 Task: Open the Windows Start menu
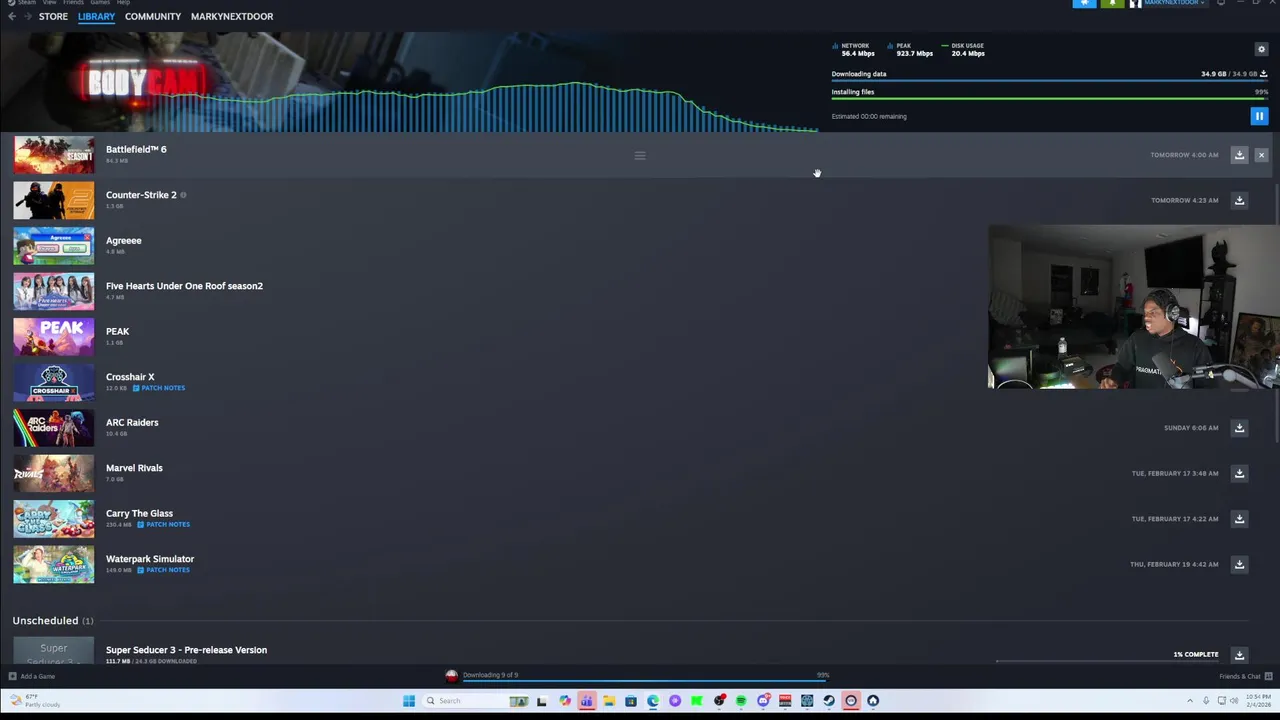409,701
